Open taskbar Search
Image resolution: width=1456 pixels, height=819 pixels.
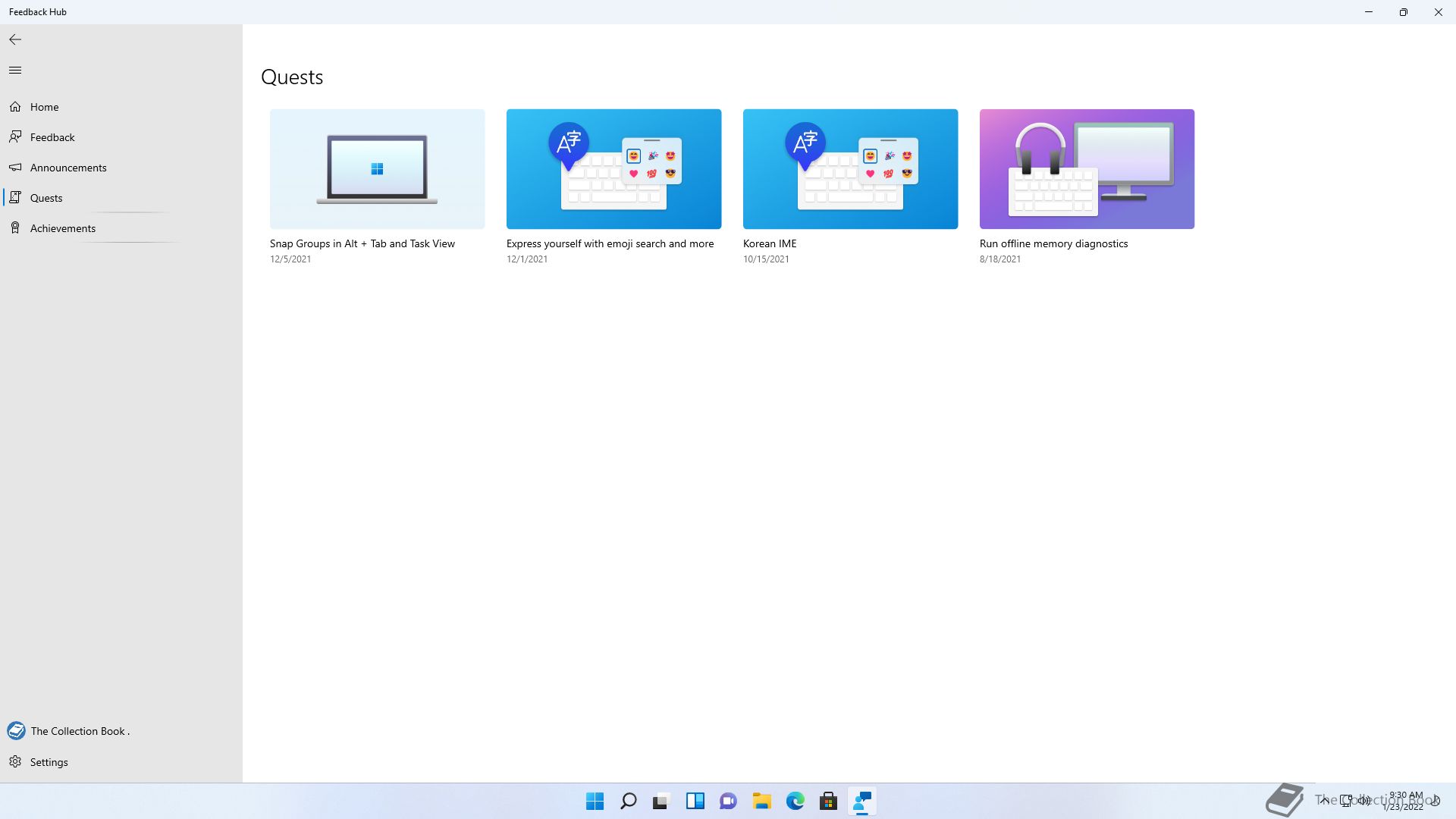[x=629, y=801]
